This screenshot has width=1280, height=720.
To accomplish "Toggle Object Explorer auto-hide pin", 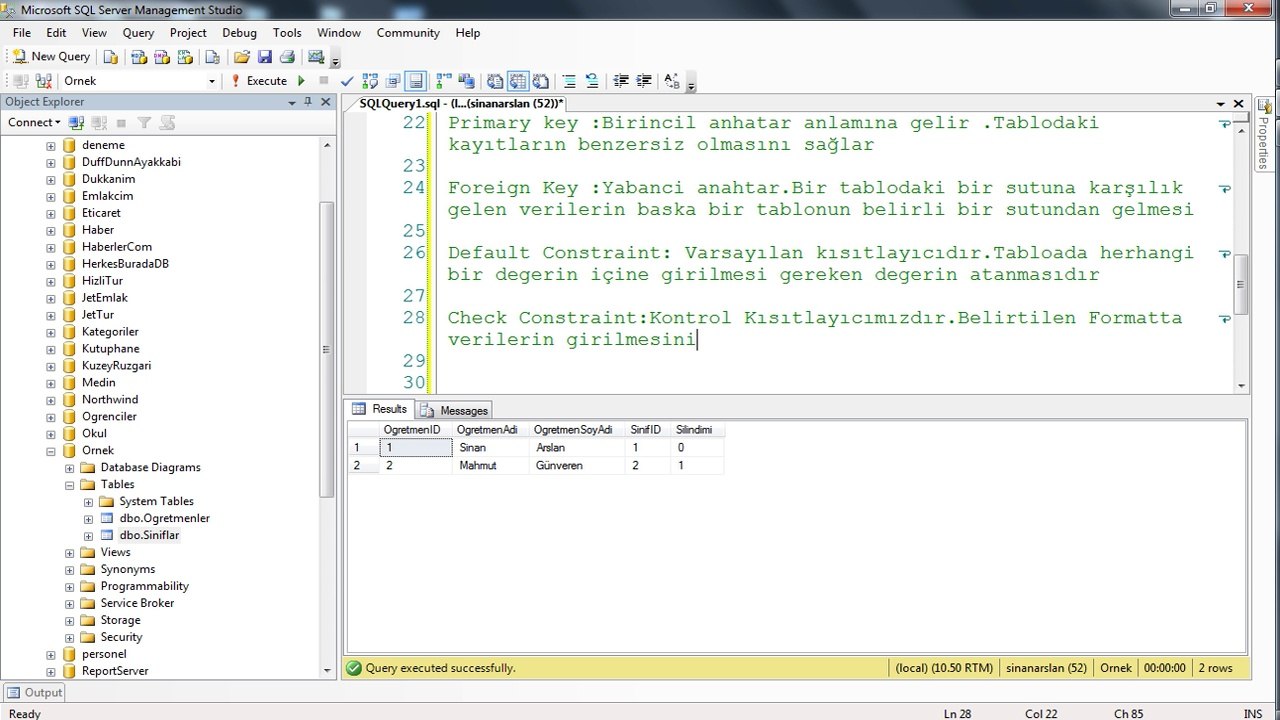I will (308, 102).
